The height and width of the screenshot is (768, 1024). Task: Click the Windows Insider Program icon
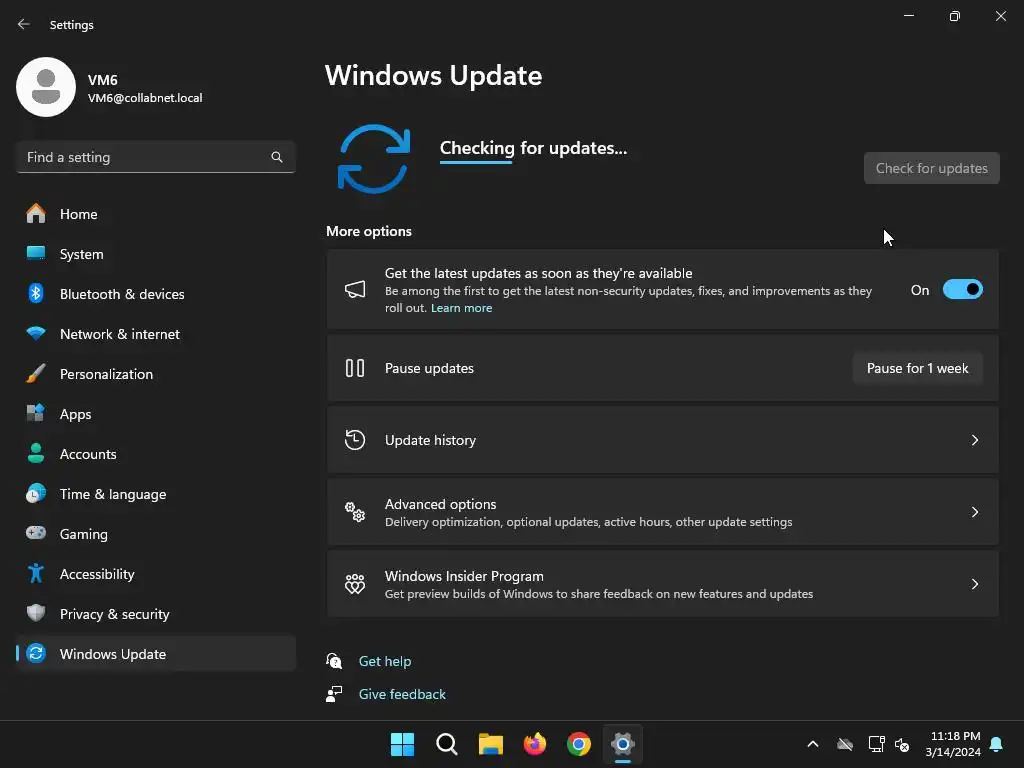(x=355, y=584)
